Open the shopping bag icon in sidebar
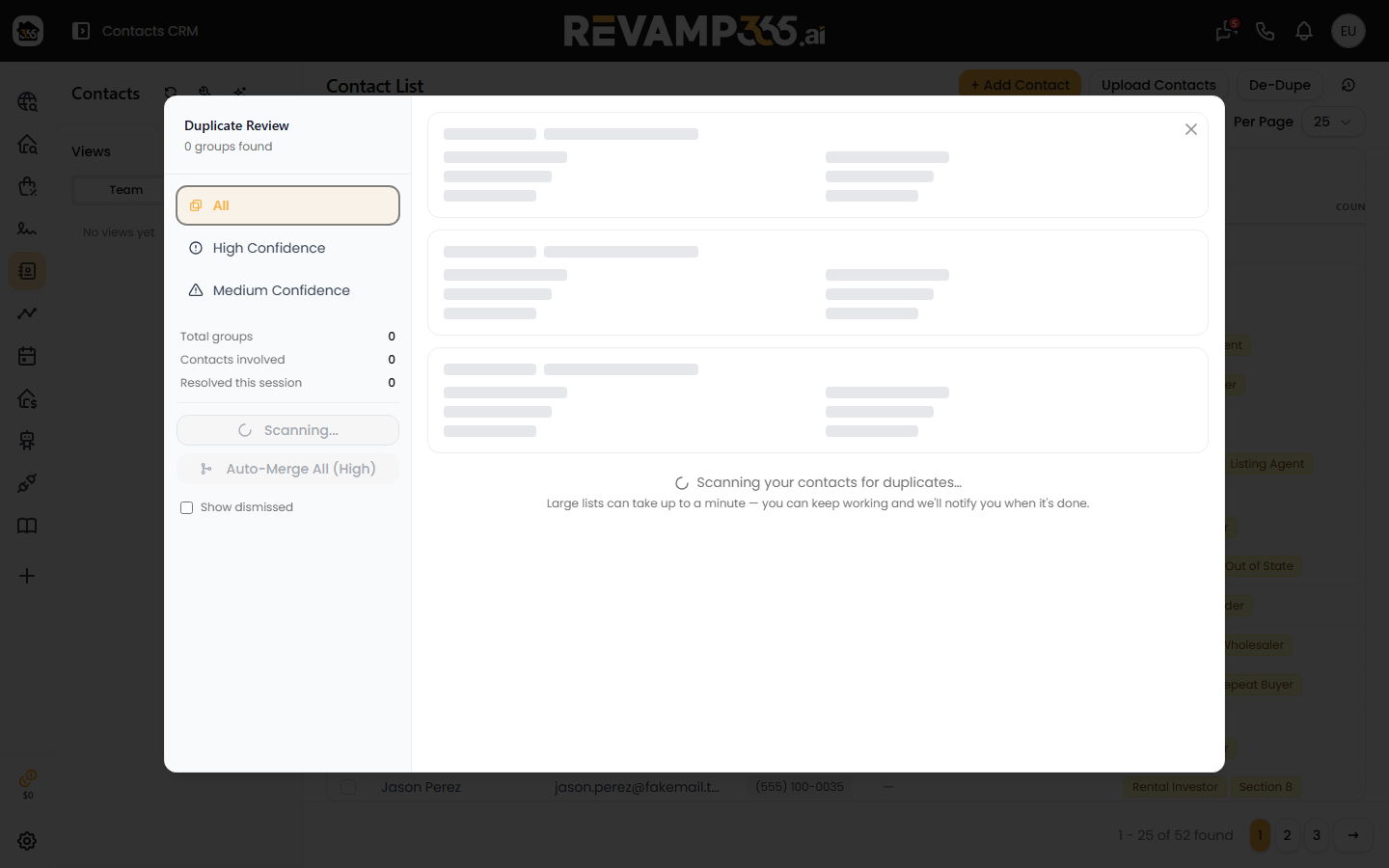This screenshot has height=868, width=1389. point(27,186)
